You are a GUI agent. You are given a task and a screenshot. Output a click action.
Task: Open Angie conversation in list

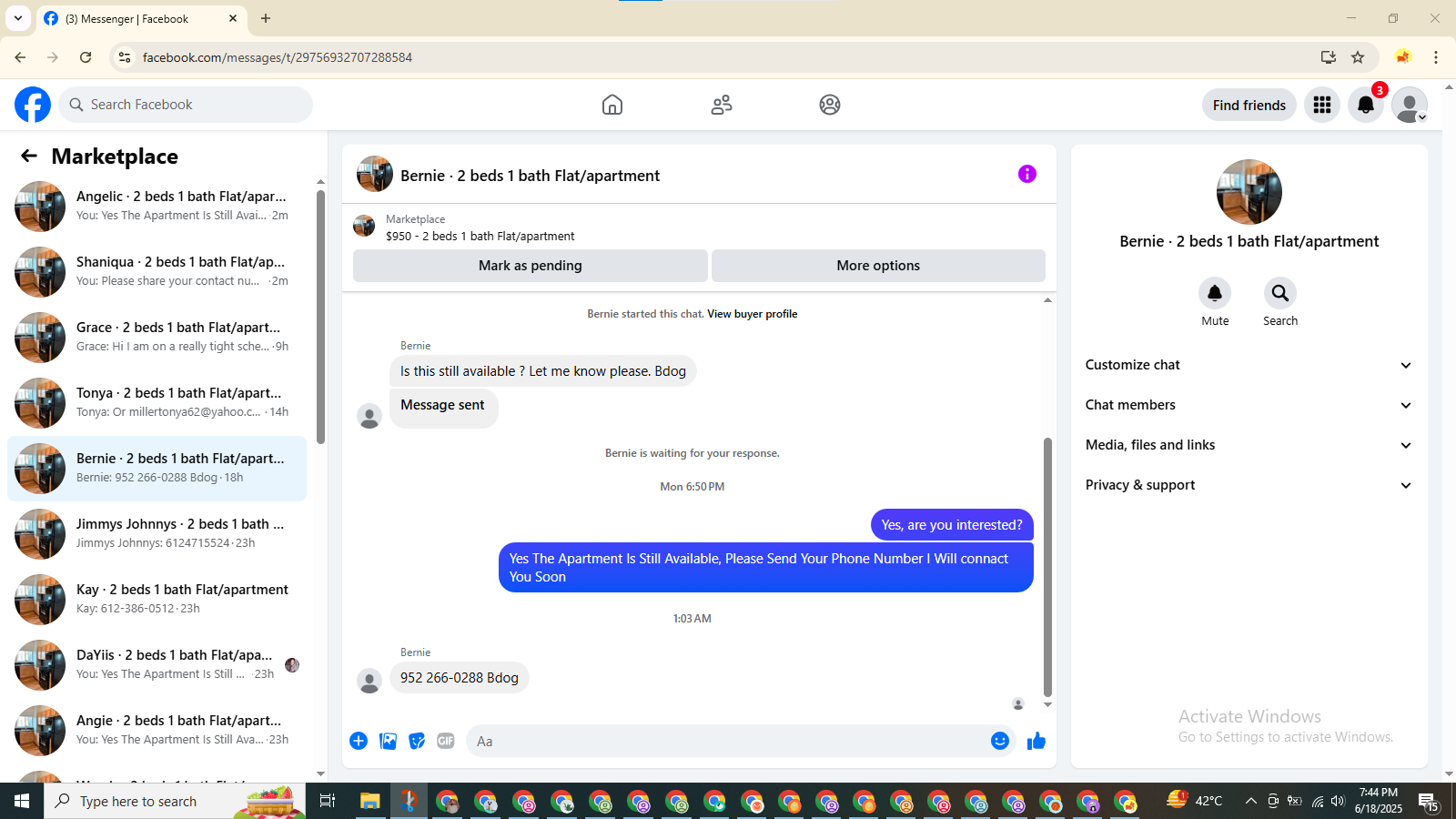tap(157, 731)
